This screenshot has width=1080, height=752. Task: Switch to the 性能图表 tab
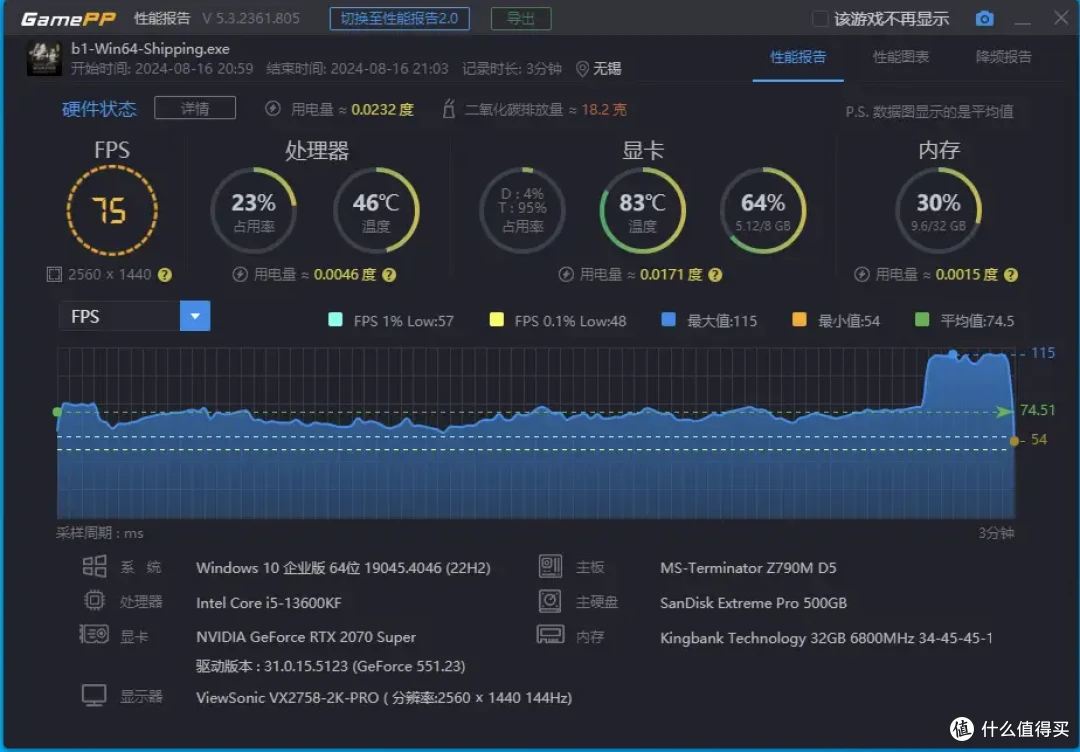point(901,57)
